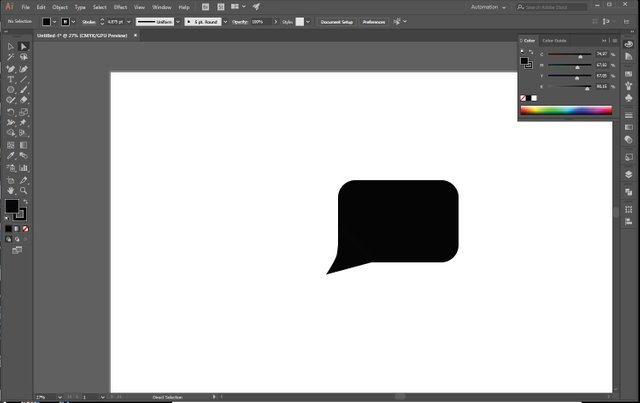Open the Object menu
Image resolution: width=640 pixels, height=403 pixels.
[60, 7]
